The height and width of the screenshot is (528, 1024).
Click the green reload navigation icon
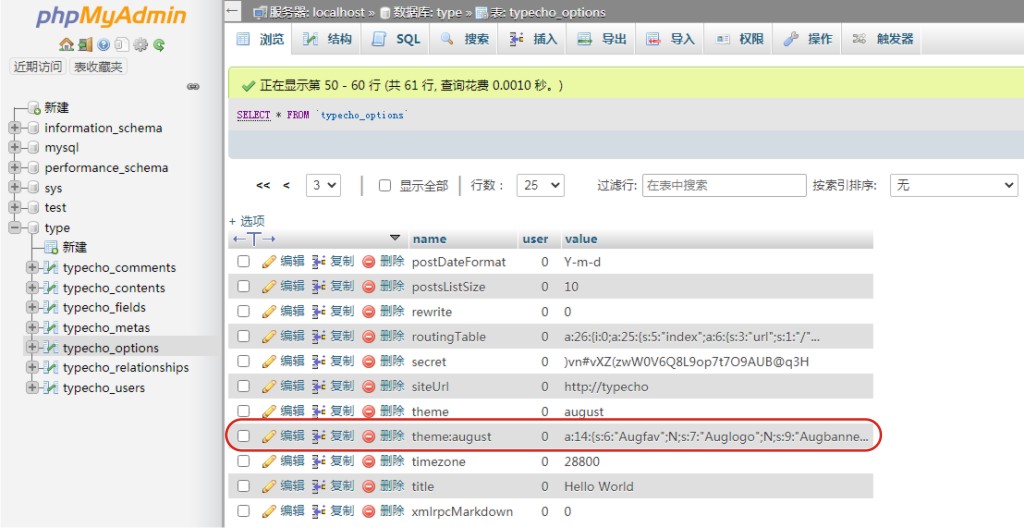[x=159, y=44]
